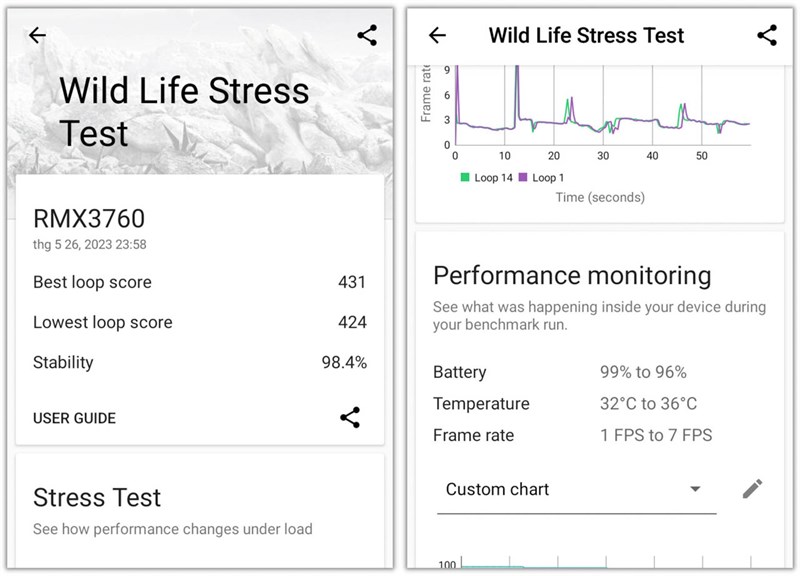Tap the Frame rate FPS row
Image resolution: width=800 pixels, height=576 pixels.
tap(598, 435)
